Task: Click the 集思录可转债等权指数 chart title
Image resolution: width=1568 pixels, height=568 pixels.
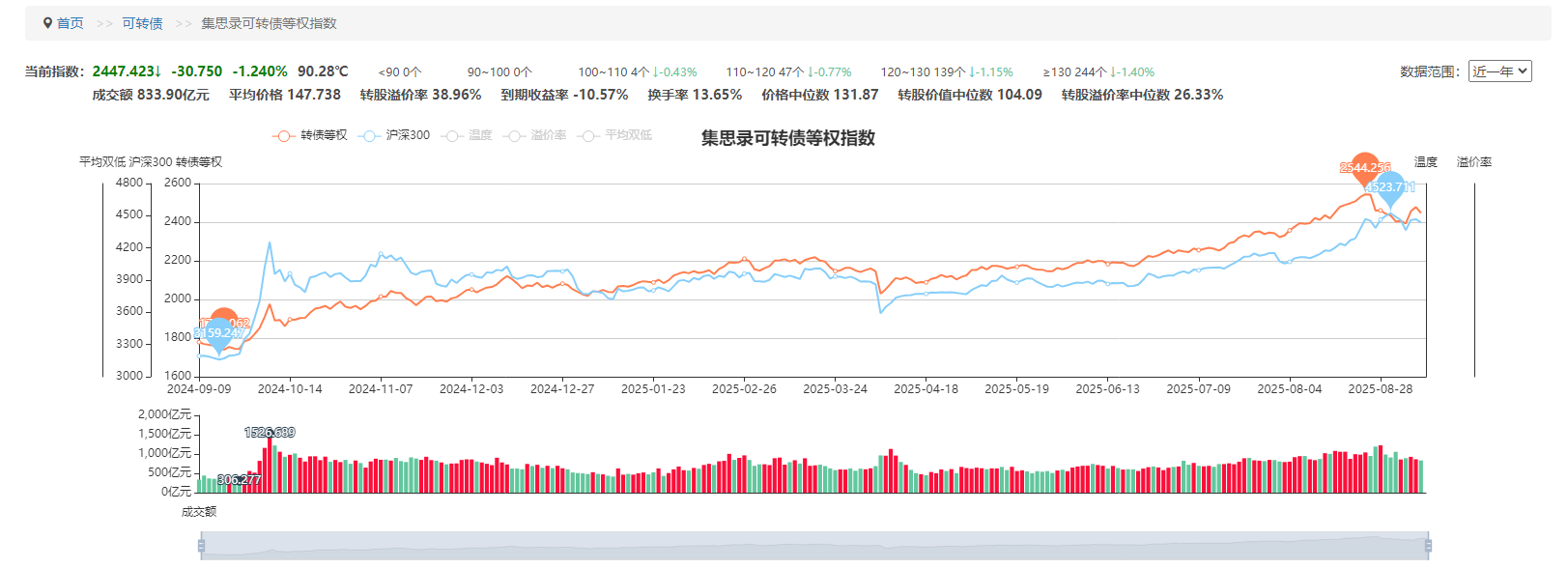Action: tap(787, 138)
